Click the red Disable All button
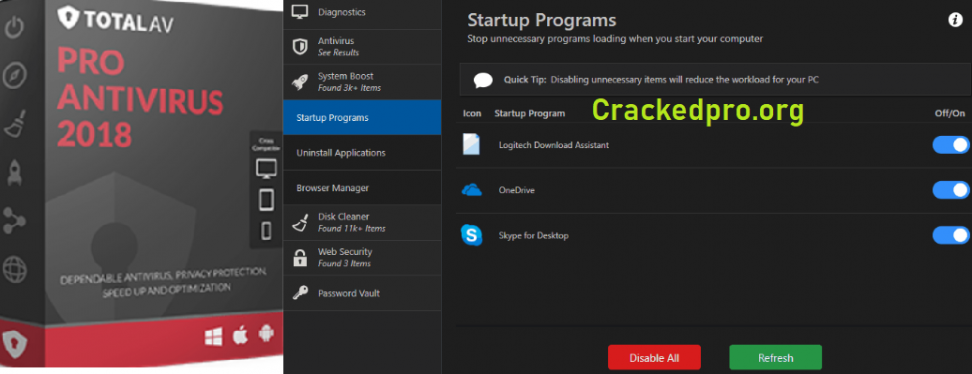Image resolution: width=972 pixels, height=374 pixels. click(x=654, y=358)
